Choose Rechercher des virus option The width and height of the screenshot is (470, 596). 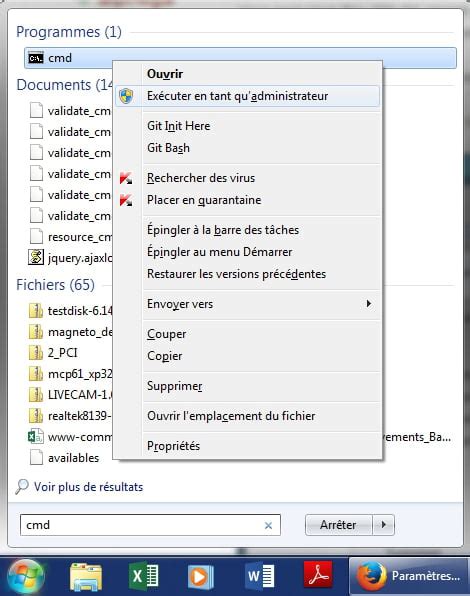[201, 178]
